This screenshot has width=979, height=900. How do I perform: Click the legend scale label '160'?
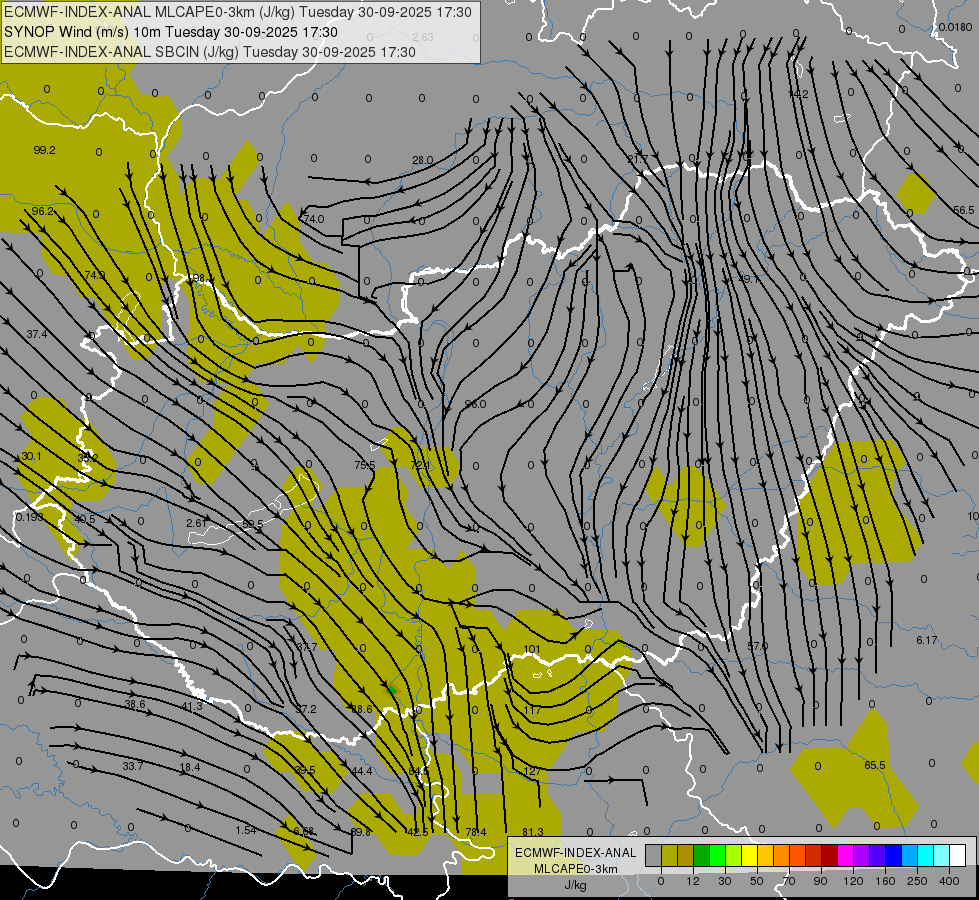click(885, 881)
